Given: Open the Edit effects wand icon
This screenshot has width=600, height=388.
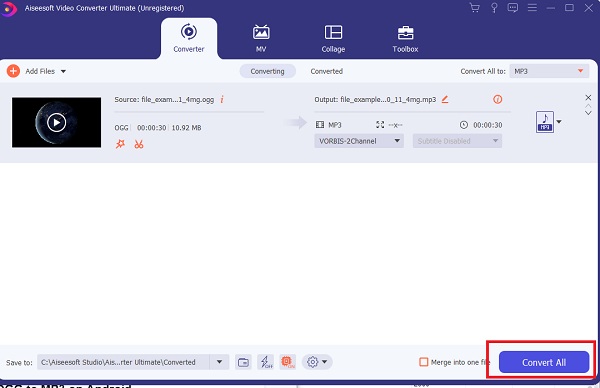Looking at the screenshot, I should coord(121,144).
